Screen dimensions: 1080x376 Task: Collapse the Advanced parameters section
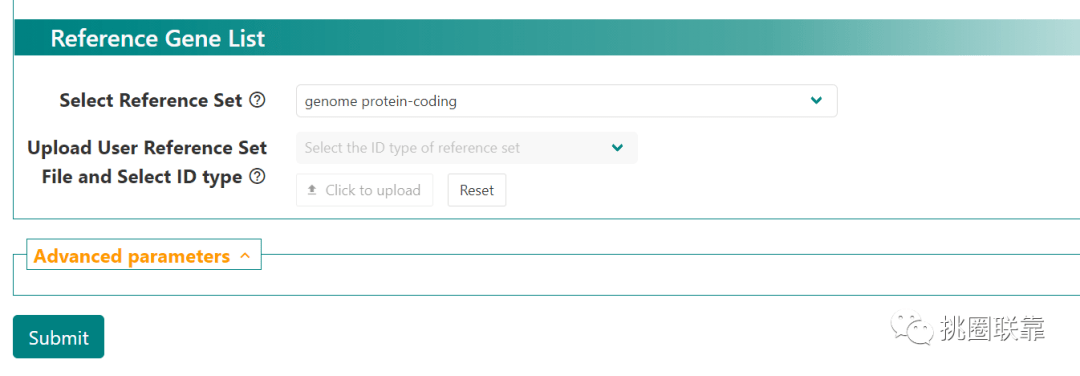[x=143, y=255]
